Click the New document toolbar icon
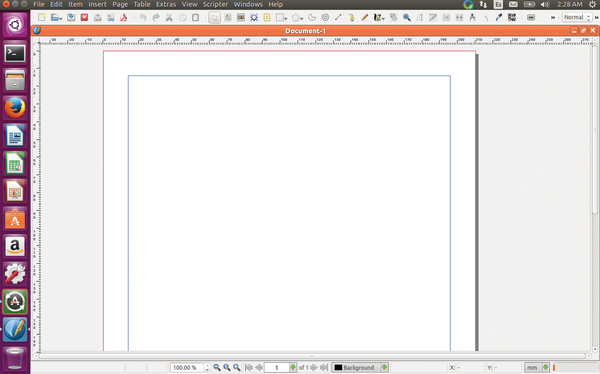 click(42, 18)
